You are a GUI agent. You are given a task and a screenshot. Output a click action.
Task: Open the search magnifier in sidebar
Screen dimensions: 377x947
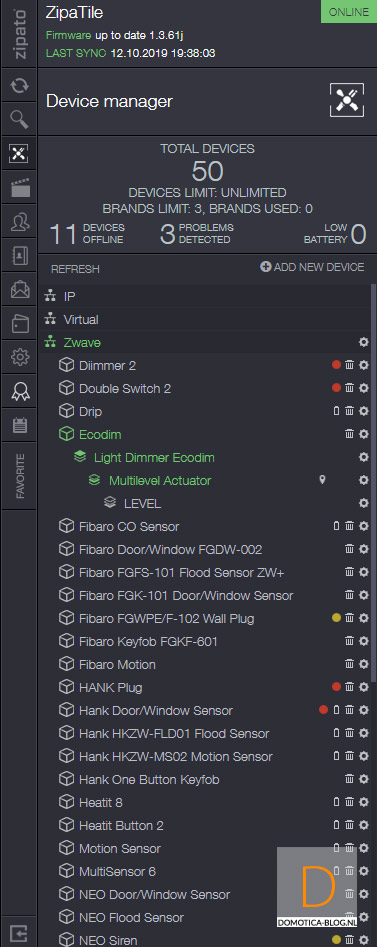[20, 120]
